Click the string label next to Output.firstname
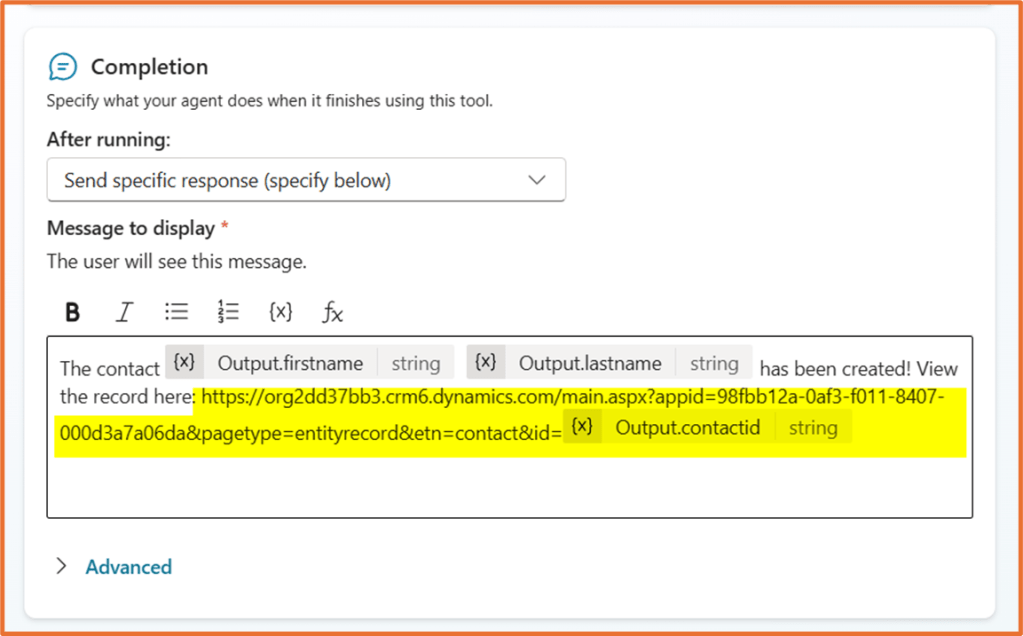Screen dimensions: 1023x636 (x=415, y=362)
